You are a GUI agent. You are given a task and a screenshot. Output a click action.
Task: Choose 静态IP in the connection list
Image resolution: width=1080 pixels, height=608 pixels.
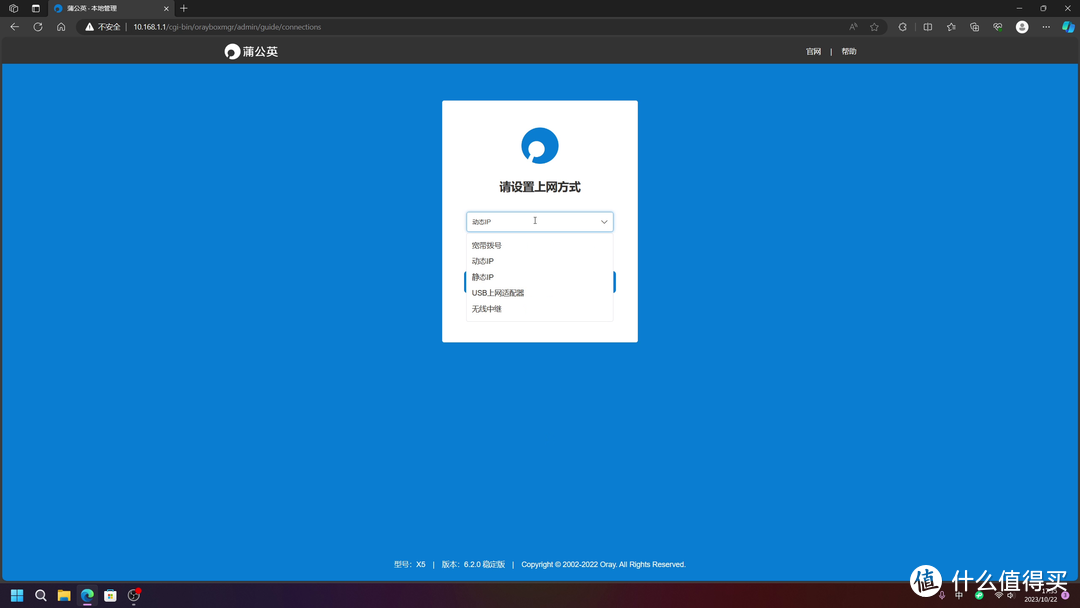(483, 277)
